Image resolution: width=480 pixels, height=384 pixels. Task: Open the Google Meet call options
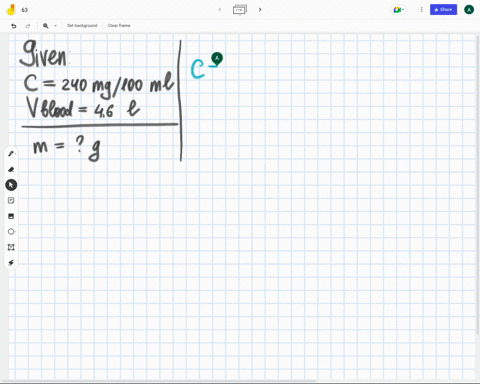(398, 10)
